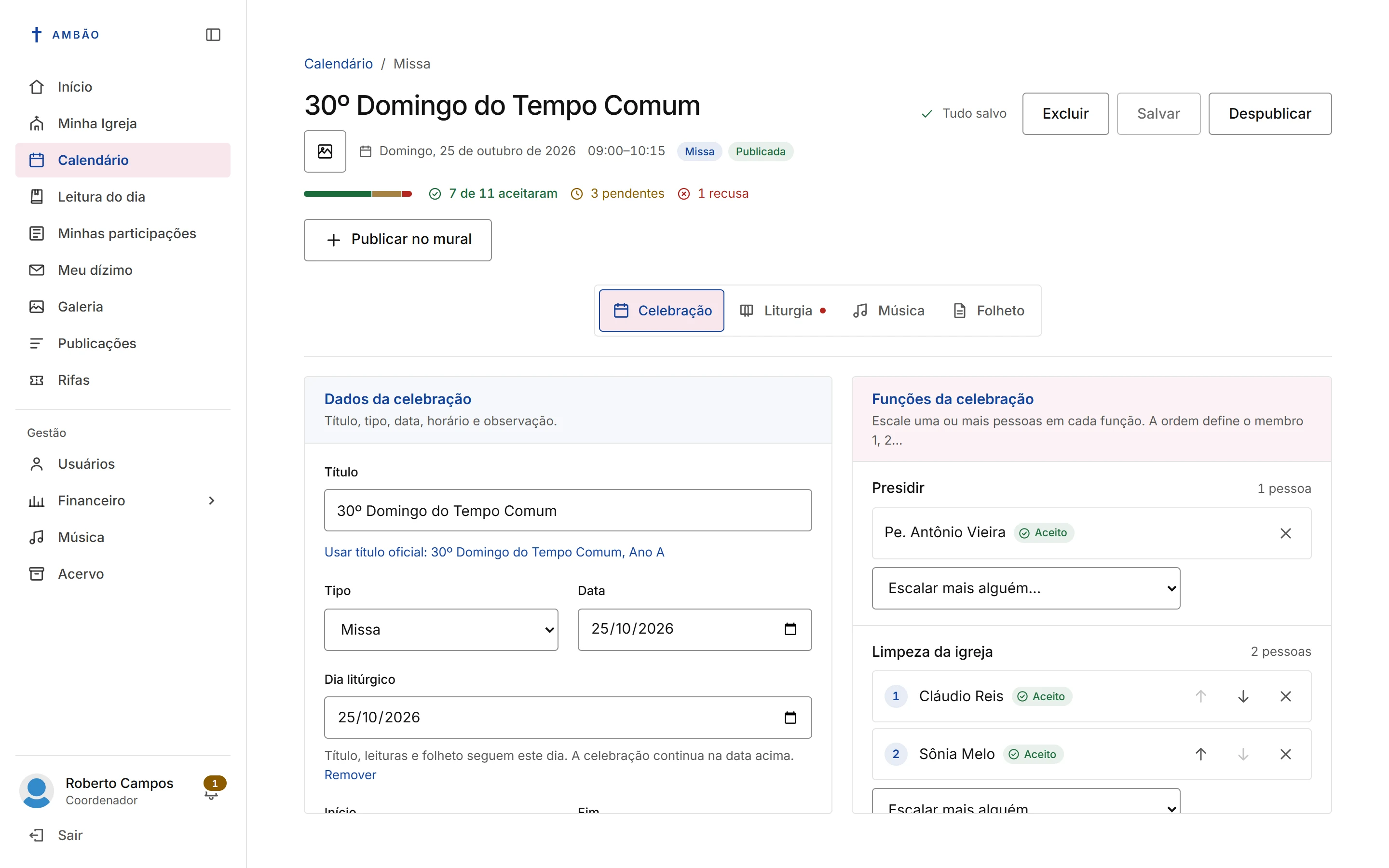Image resolution: width=1389 pixels, height=868 pixels.
Task: Open the Tipo dropdown showing Missa
Action: coord(441,630)
